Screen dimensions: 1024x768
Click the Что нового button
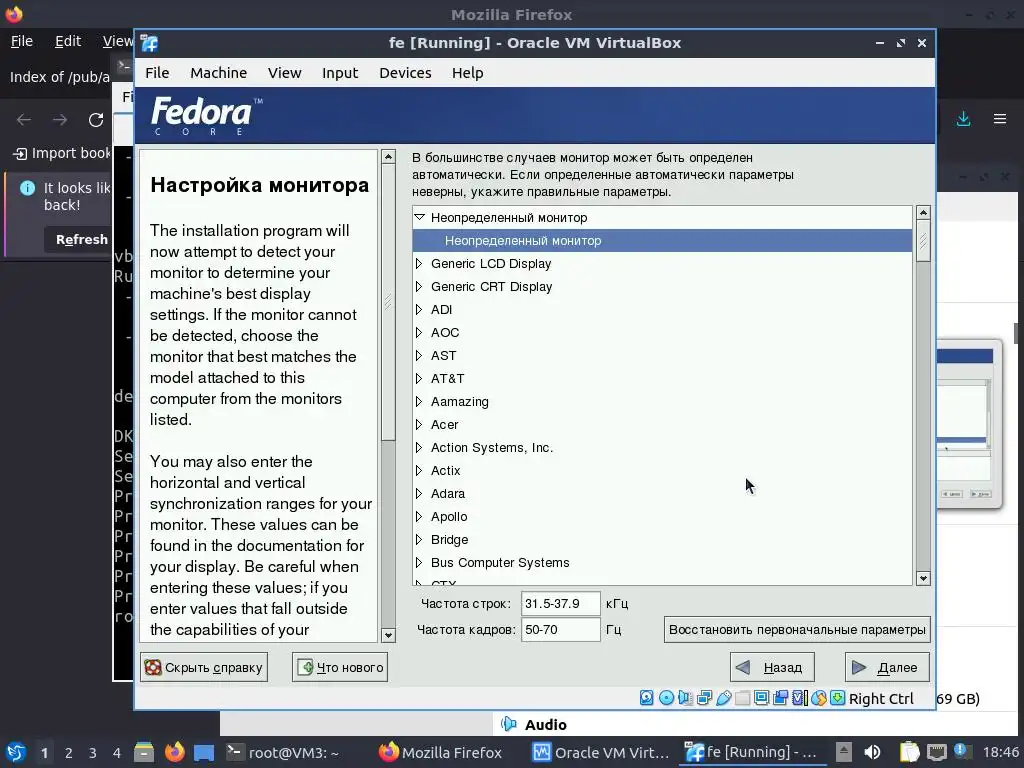(340, 667)
